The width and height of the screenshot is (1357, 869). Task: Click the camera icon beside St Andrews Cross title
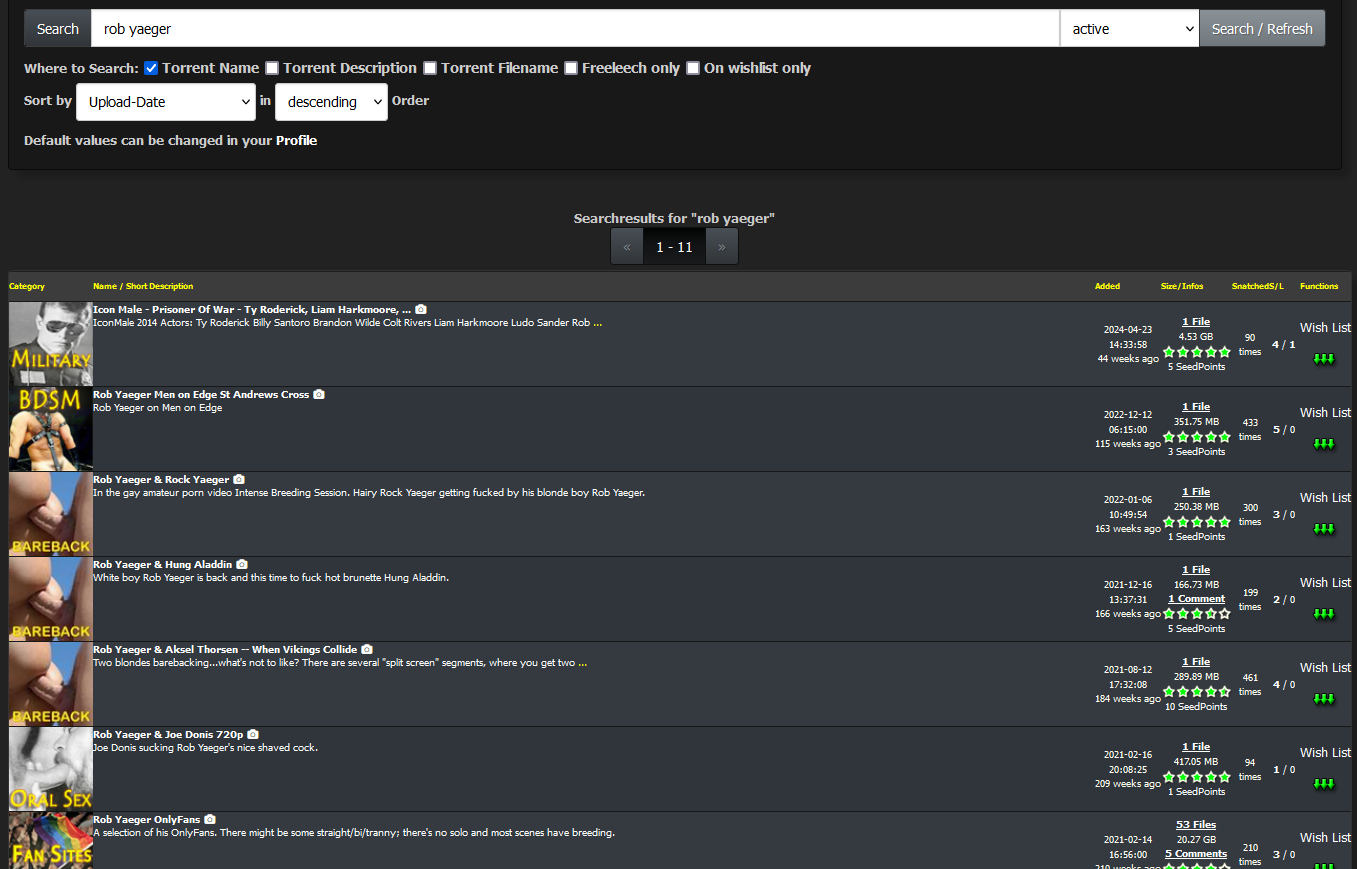pyautogui.click(x=319, y=395)
